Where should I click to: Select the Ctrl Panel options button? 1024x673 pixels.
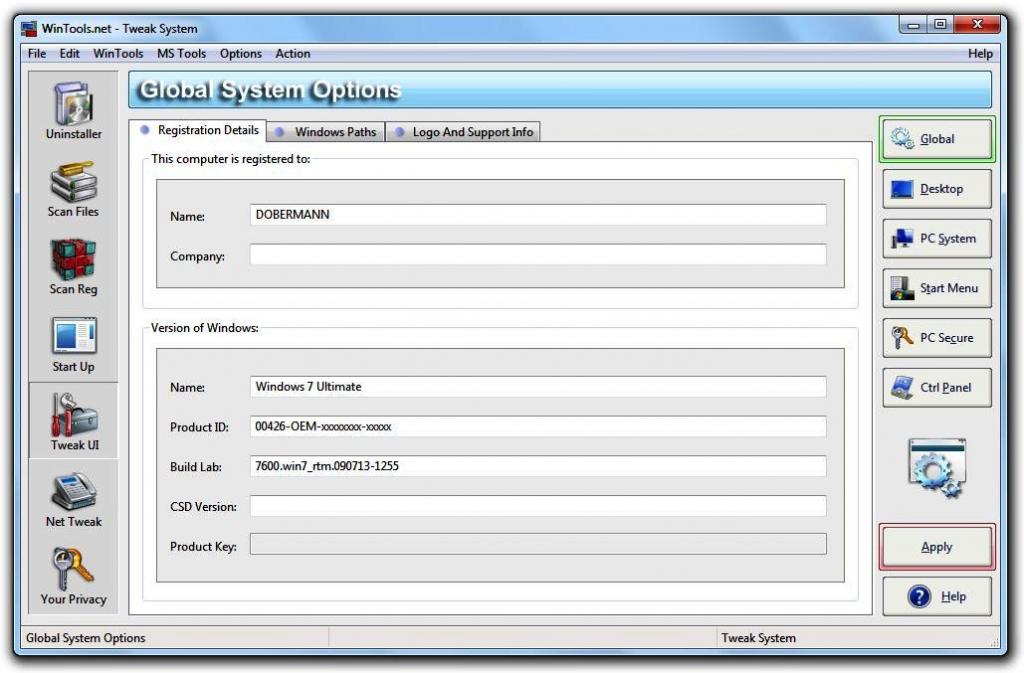[937, 387]
